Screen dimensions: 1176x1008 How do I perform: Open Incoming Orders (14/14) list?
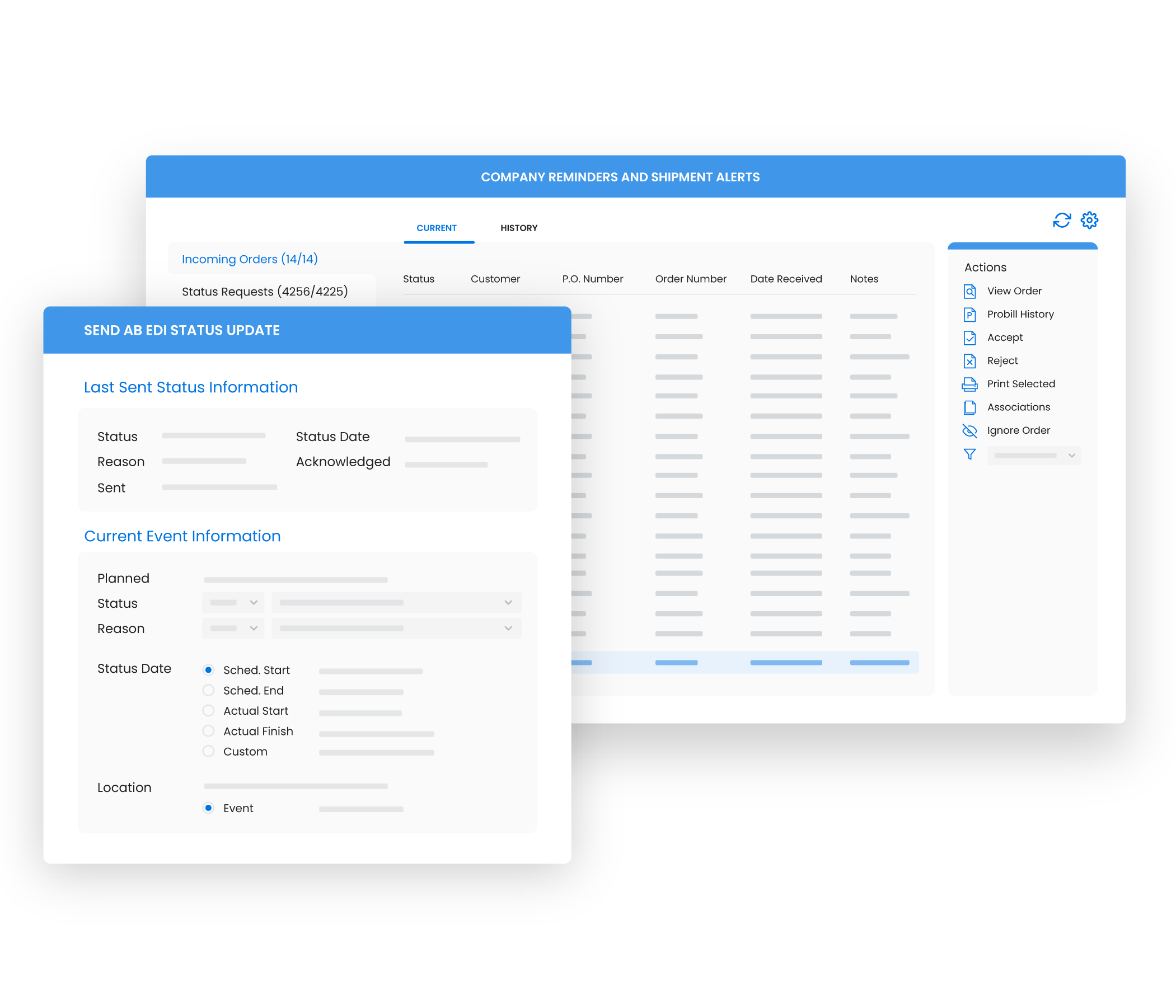coord(250,259)
